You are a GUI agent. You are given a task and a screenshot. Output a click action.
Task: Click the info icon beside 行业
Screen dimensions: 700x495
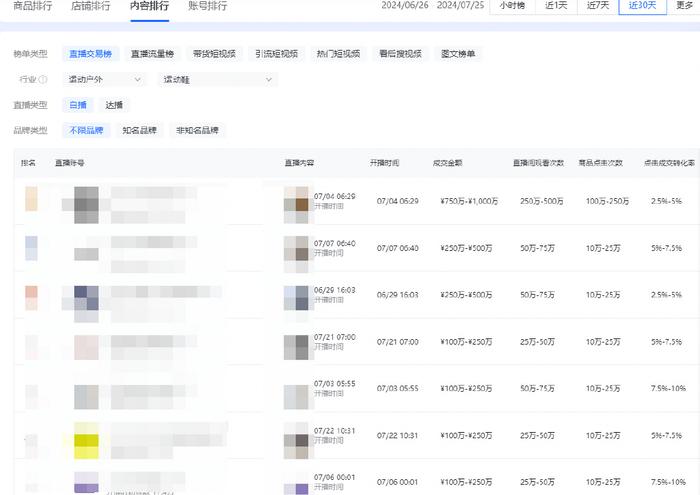43,79
